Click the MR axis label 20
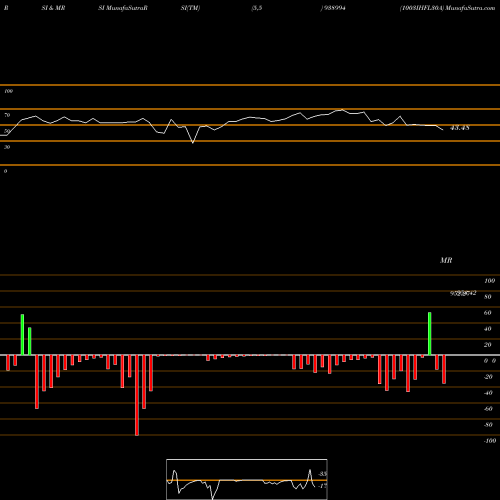The image size is (500, 500). click(488, 345)
